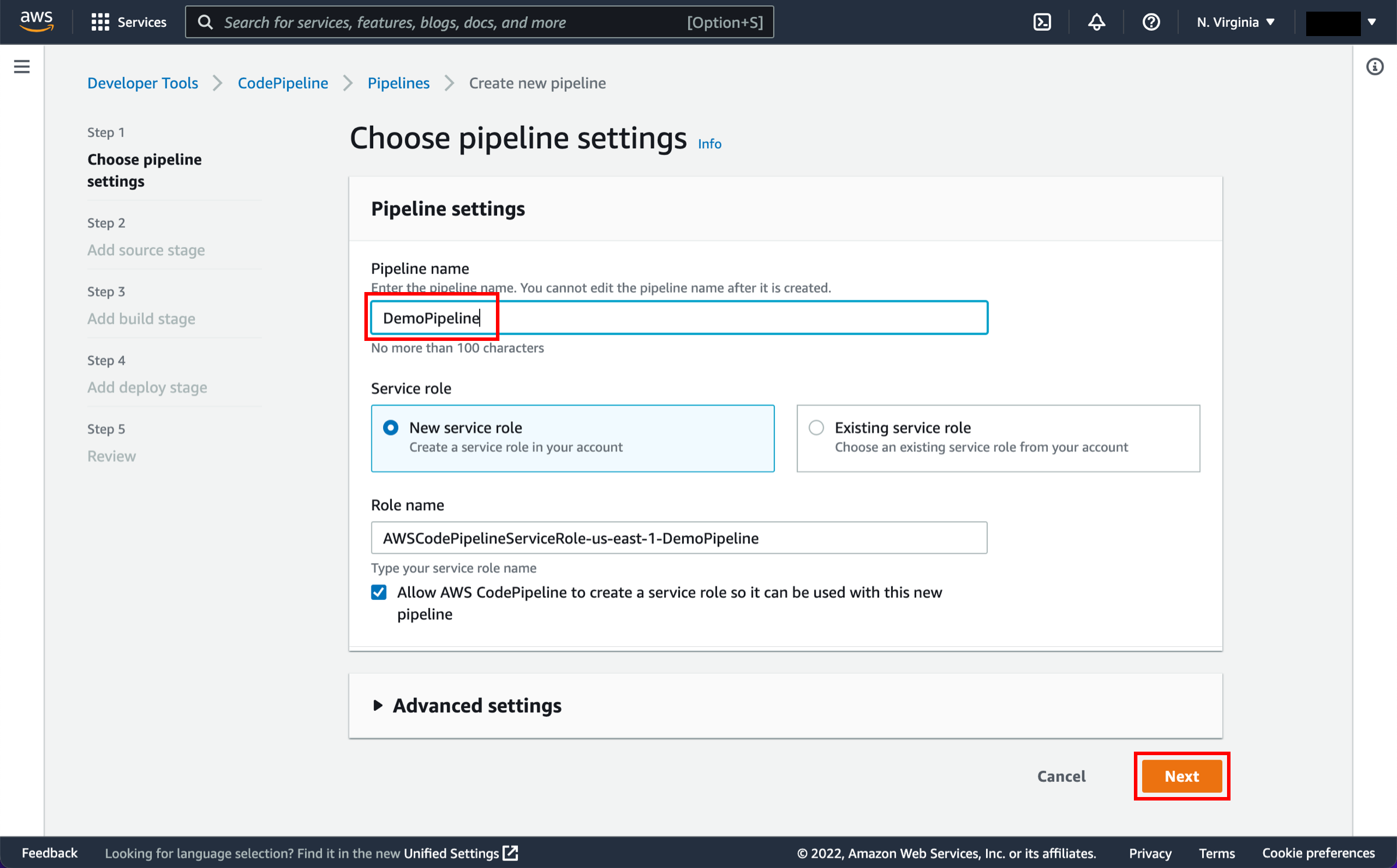Click 'Create new pipeline' breadcrumb text
The height and width of the screenshot is (868, 1397).
click(537, 83)
